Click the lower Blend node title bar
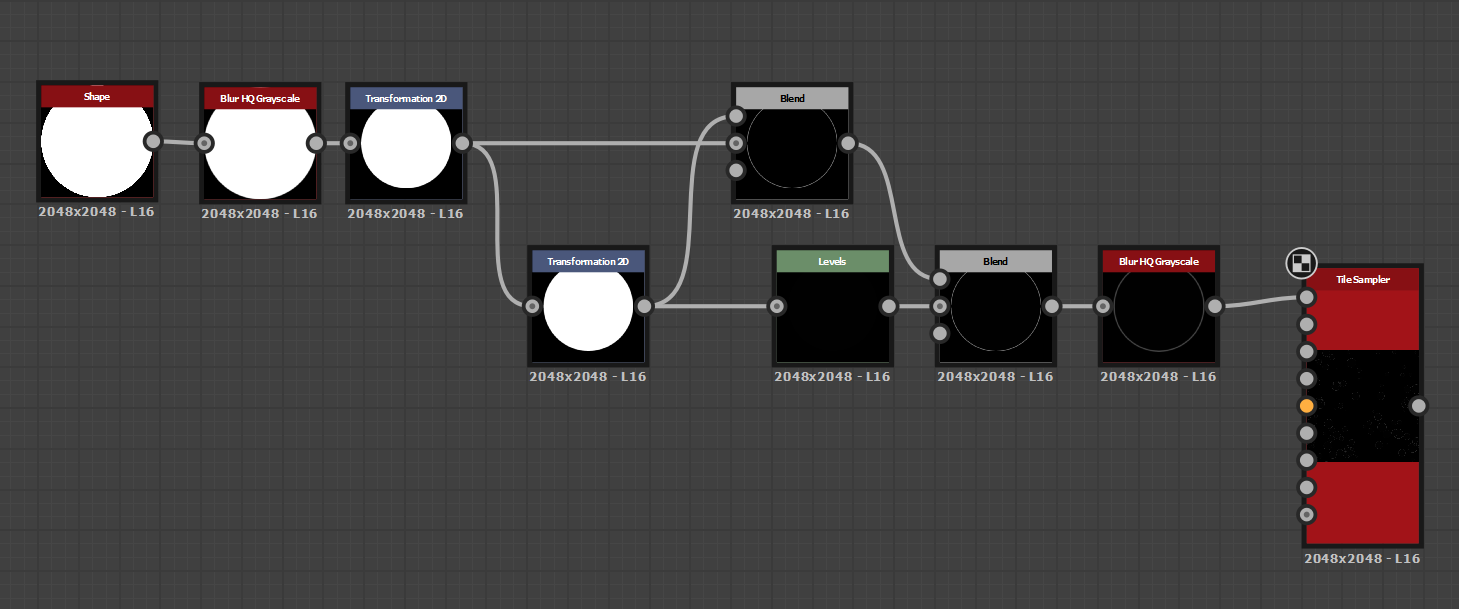The image size is (1459, 609). pyautogui.click(x=996, y=261)
